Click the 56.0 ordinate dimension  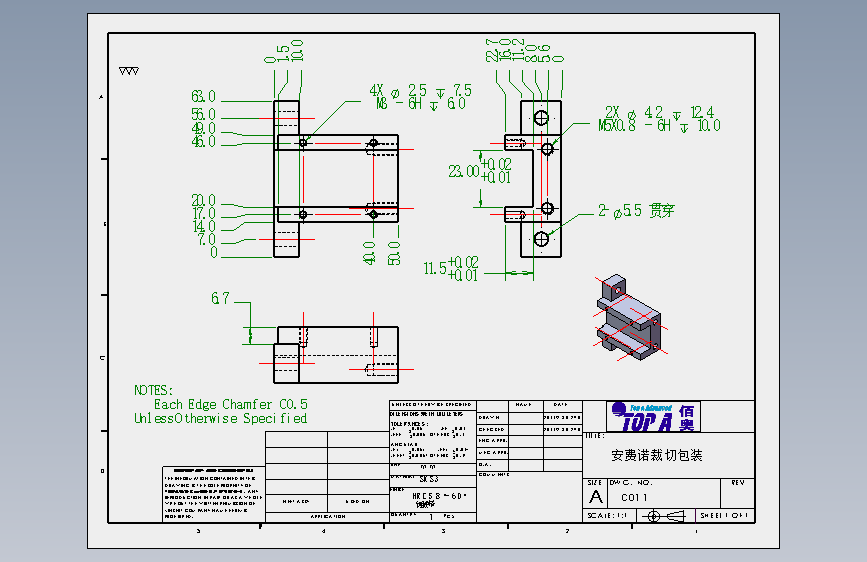203,115
